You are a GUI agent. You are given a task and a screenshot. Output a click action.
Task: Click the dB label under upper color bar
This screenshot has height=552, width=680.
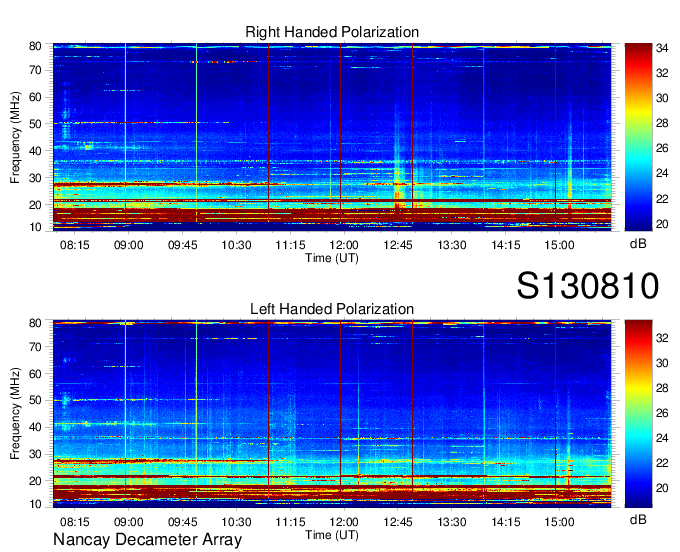point(638,244)
